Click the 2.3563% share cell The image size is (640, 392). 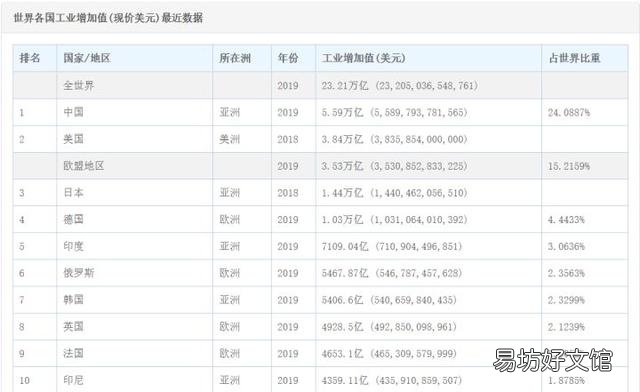[x=567, y=273]
